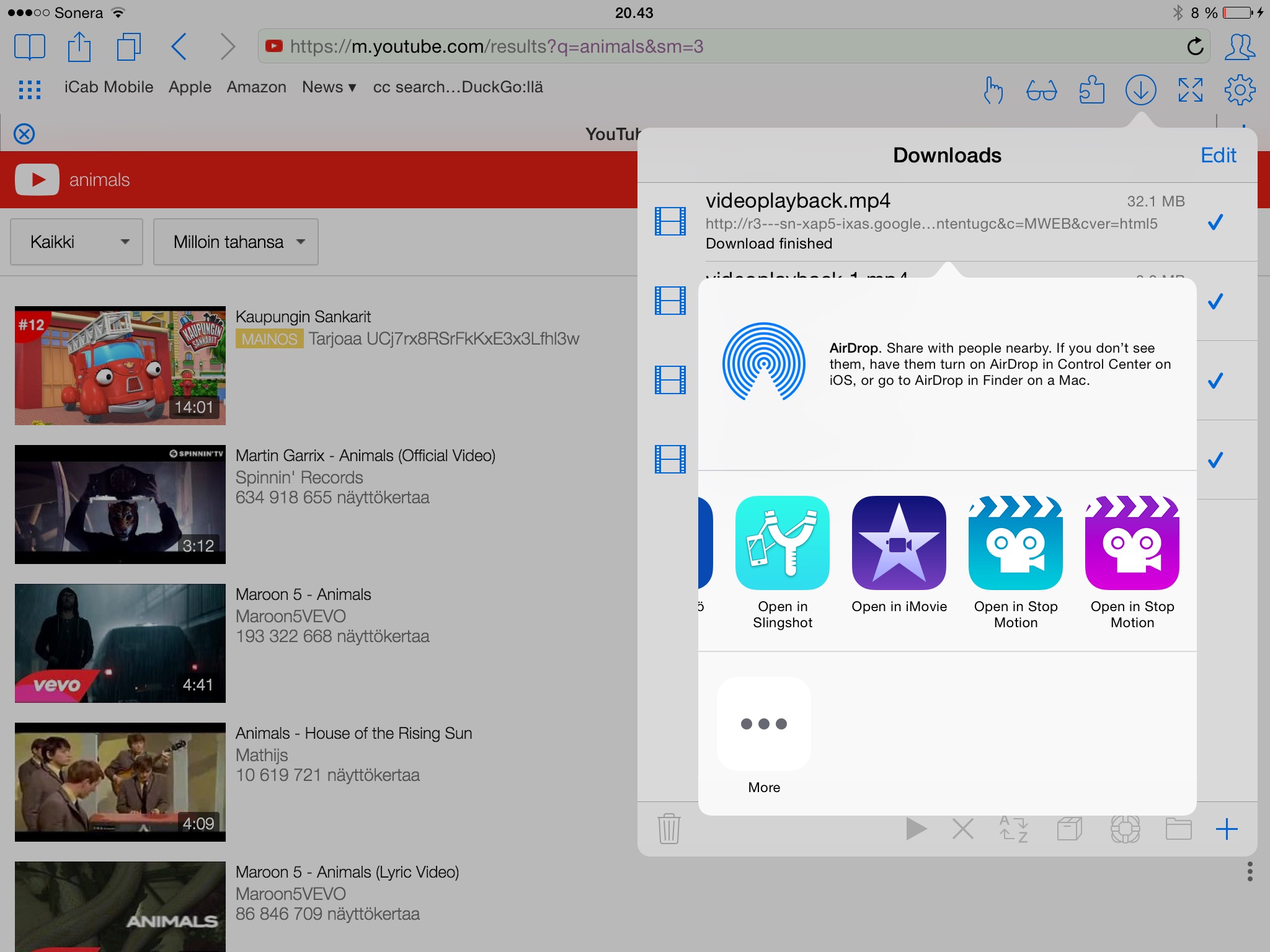Open the News bookmarks dropdown
The image size is (1270, 952).
pos(329,87)
